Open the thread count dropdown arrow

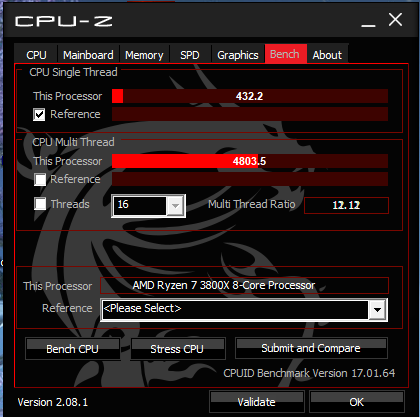point(175,206)
